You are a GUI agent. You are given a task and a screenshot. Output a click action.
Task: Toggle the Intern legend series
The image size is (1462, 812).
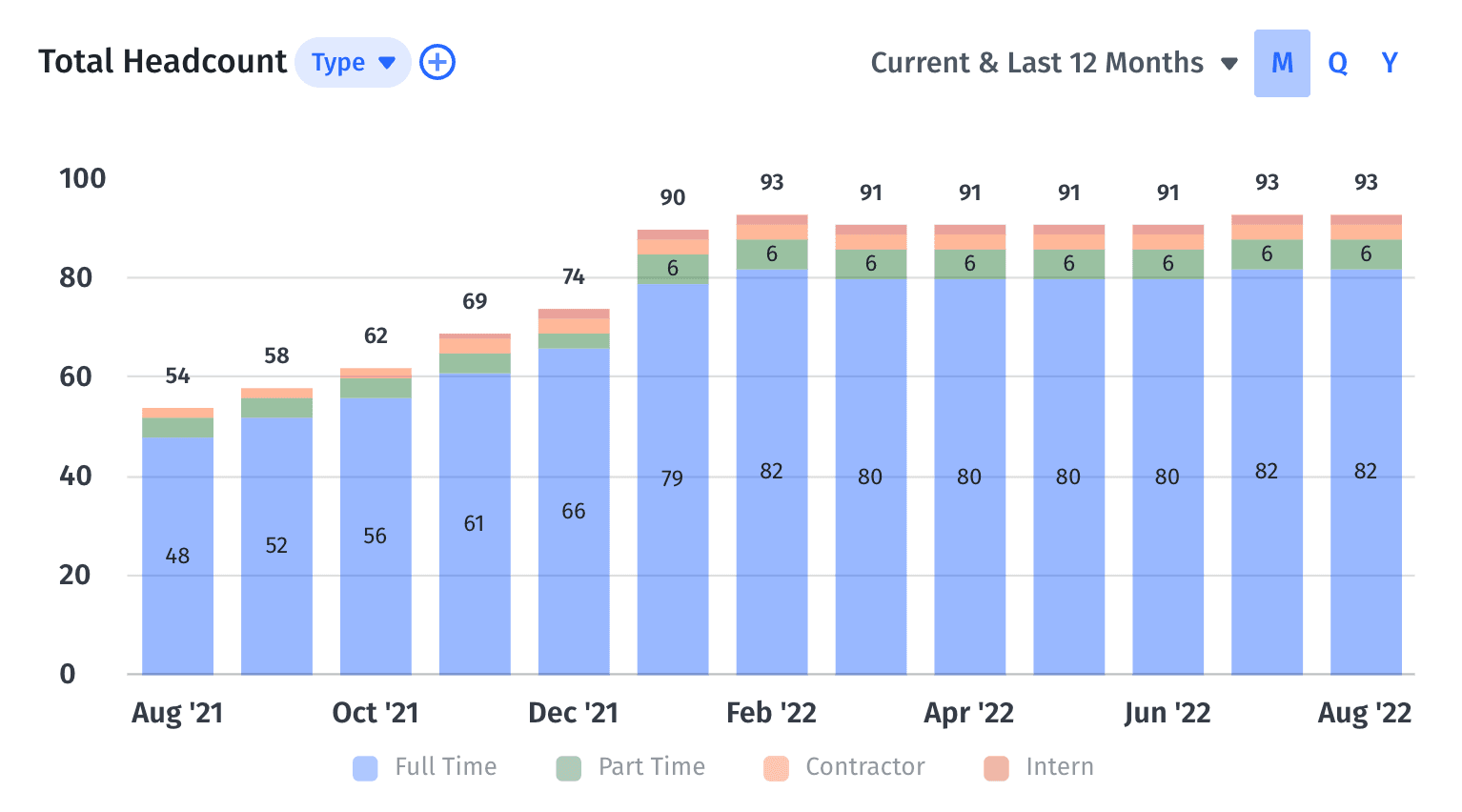point(1039,767)
